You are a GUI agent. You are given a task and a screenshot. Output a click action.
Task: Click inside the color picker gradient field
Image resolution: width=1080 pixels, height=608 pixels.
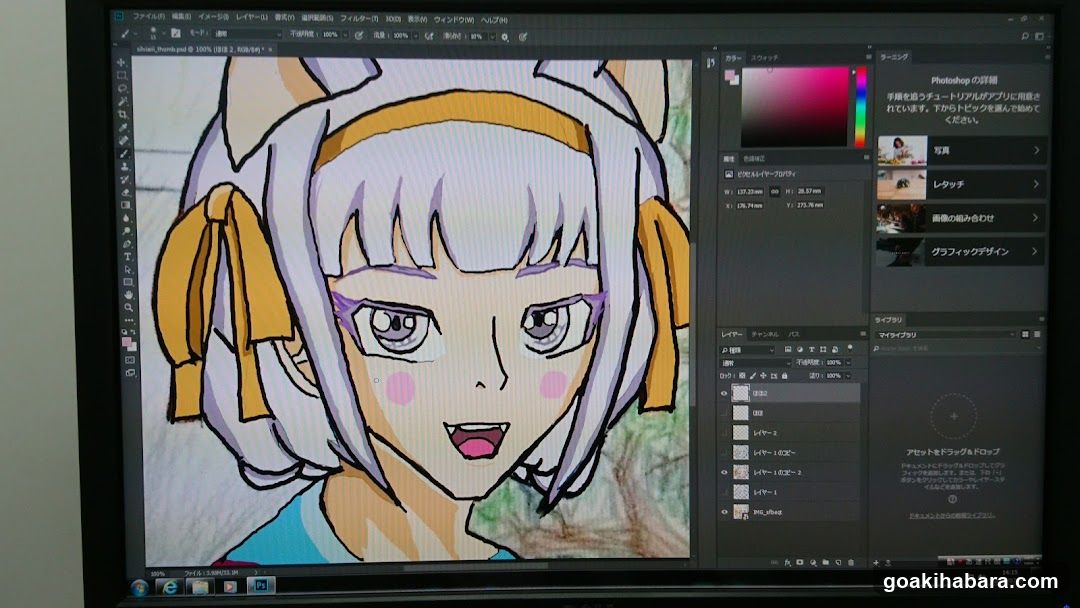[795, 107]
